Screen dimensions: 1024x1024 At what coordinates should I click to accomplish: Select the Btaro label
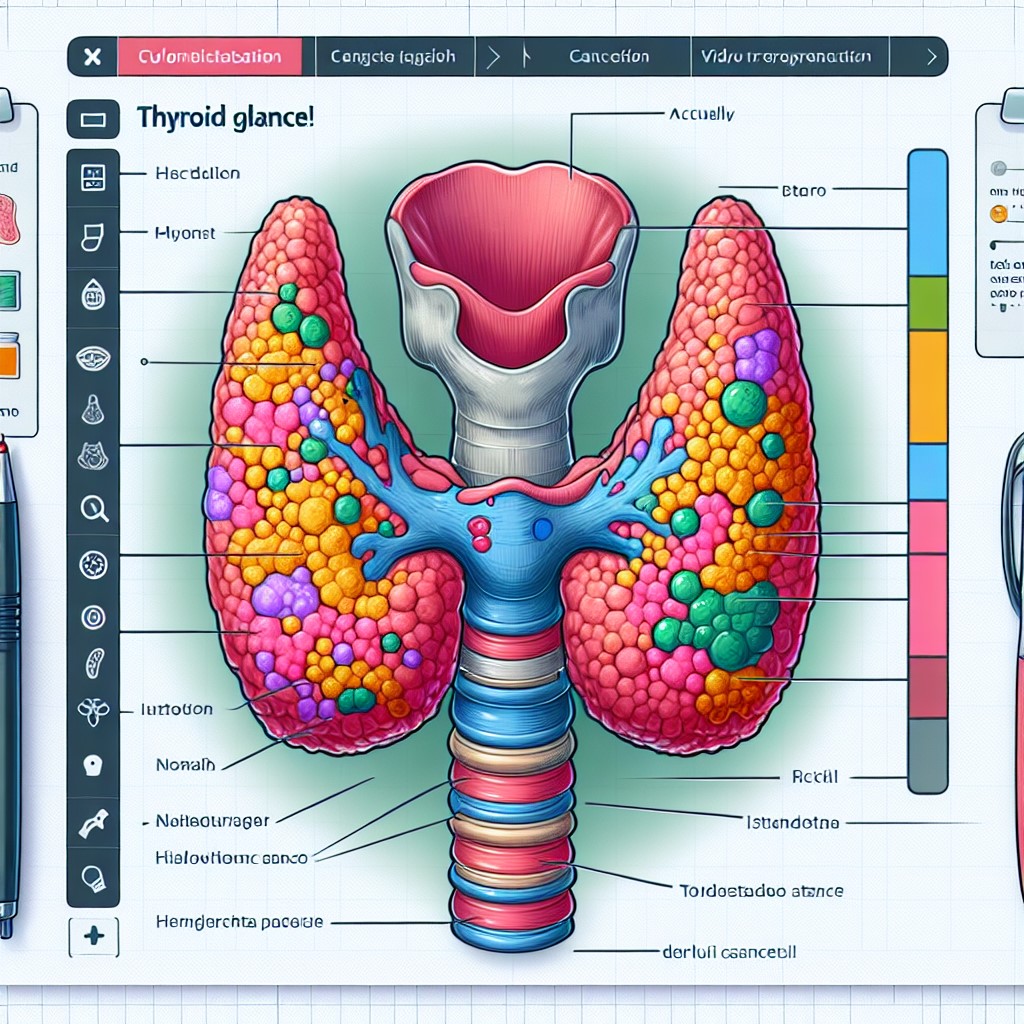(804, 191)
